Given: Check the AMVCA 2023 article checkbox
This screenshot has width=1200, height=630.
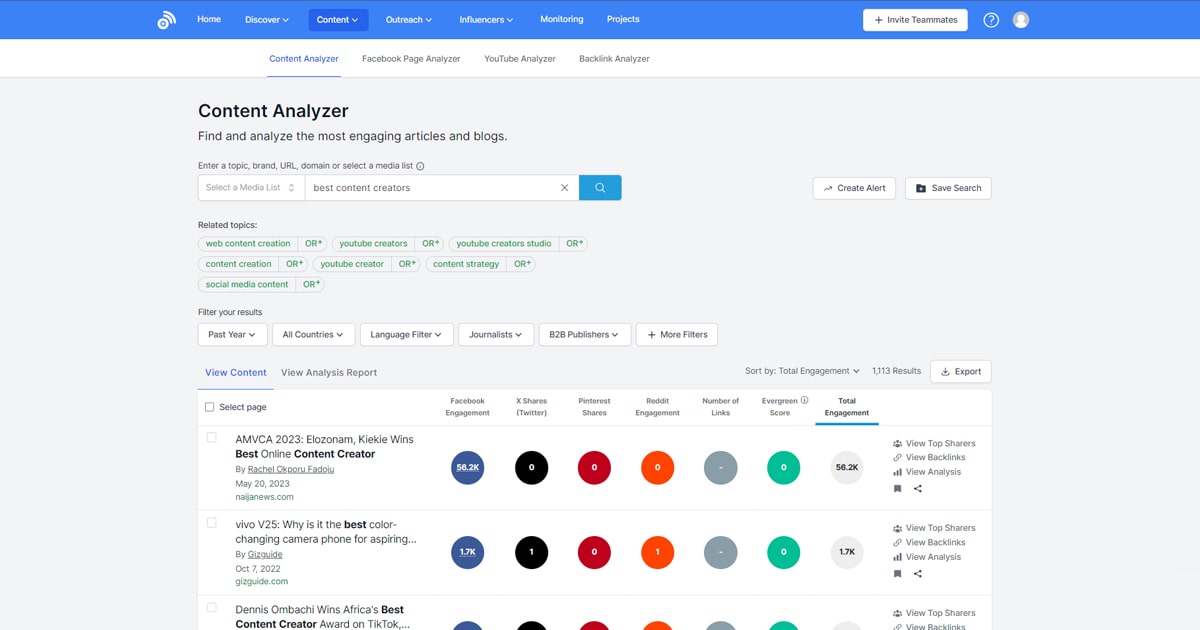Looking at the screenshot, I should coord(212,438).
